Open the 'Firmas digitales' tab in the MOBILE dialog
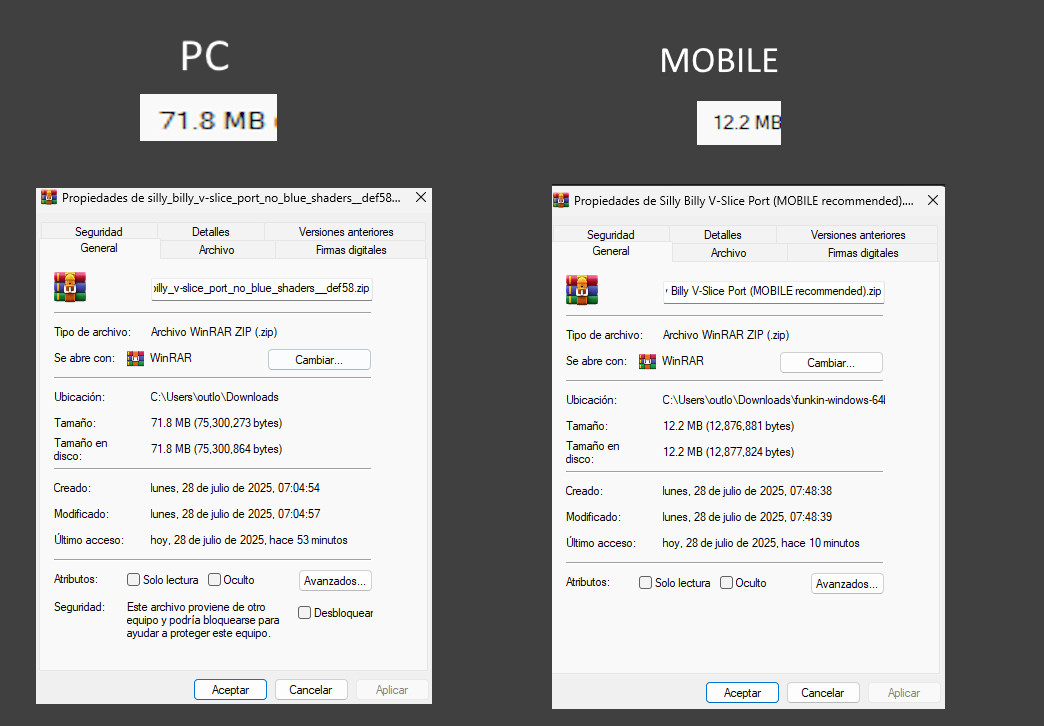1044x726 pixels. [863, 253]
